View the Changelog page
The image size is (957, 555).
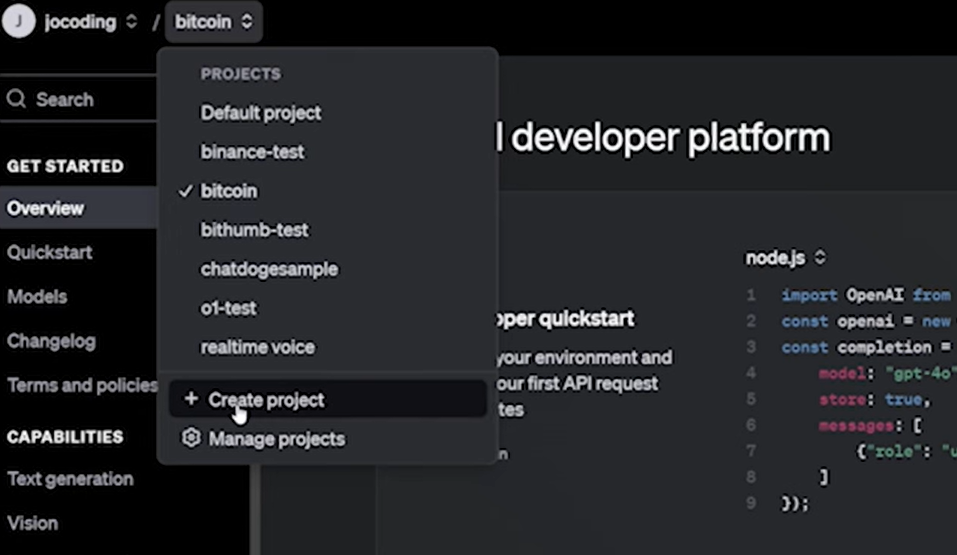(x=51, y=341)
